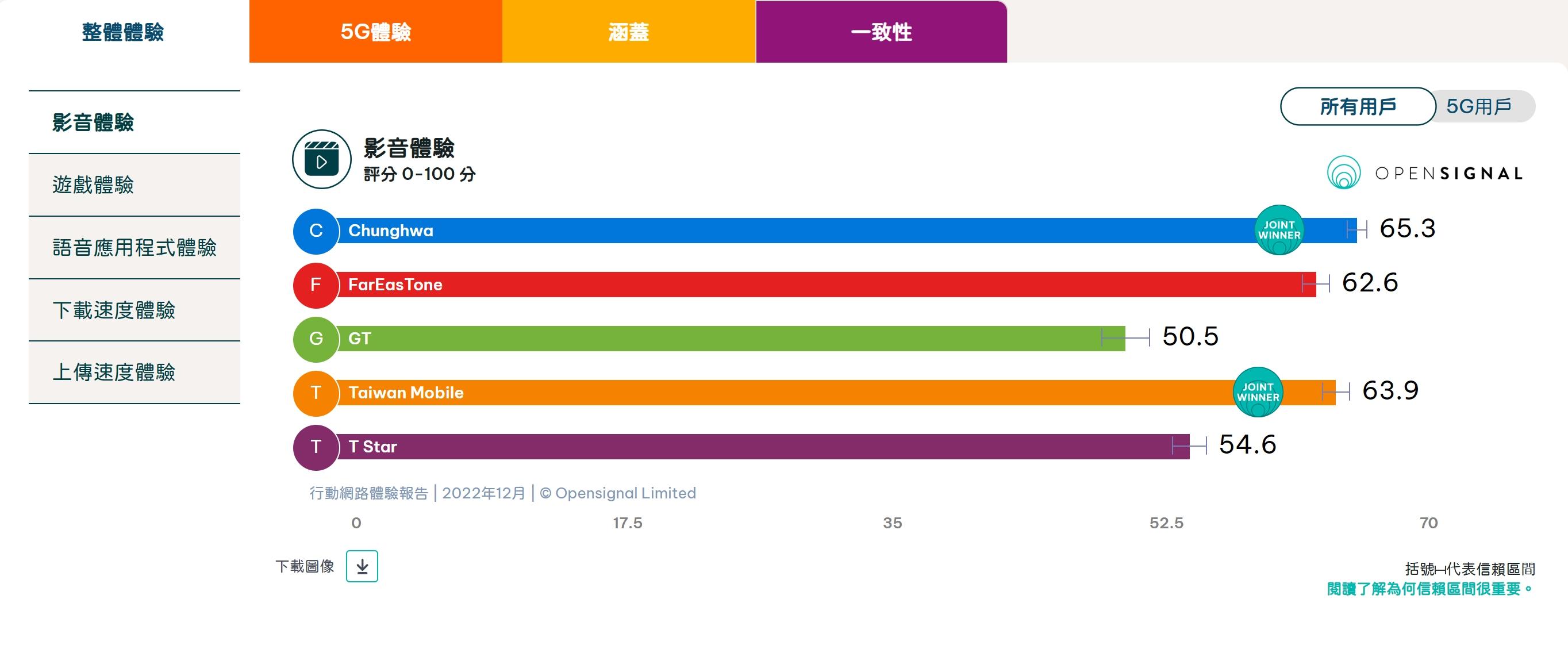Open 下載速度體驗 sidebar item

134,310
